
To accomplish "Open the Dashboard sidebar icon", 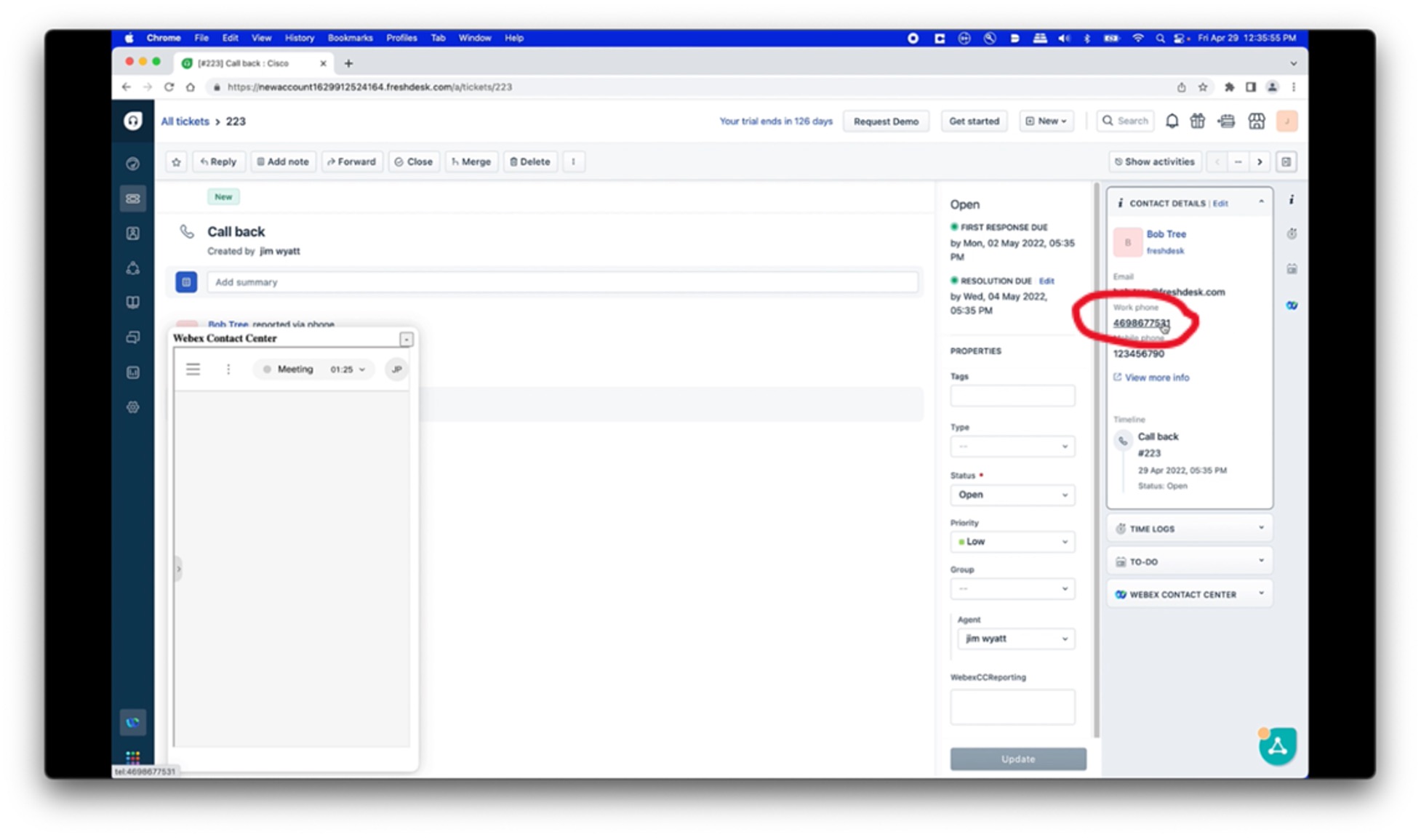I will 132,164.
